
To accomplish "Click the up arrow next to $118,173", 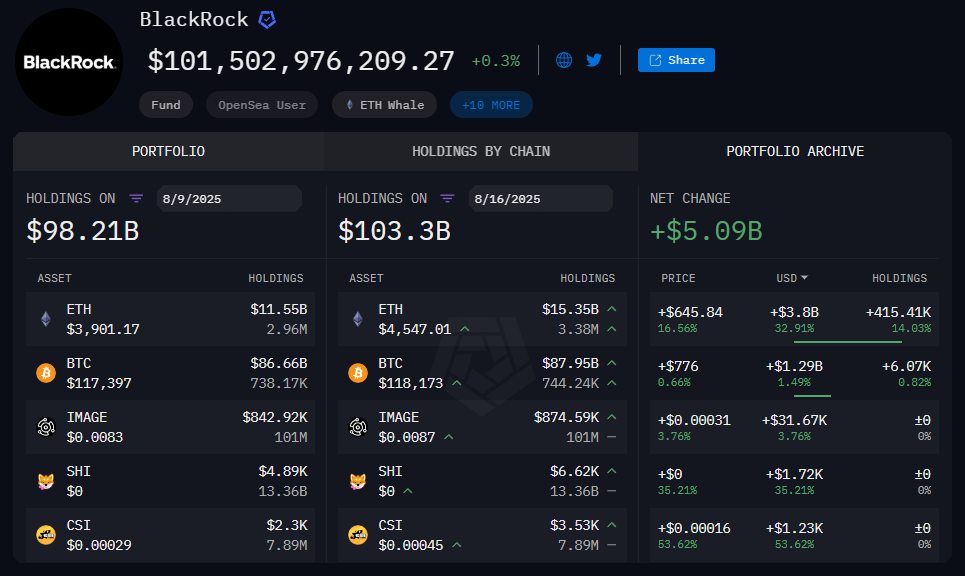I will click(x=457, y=383).
